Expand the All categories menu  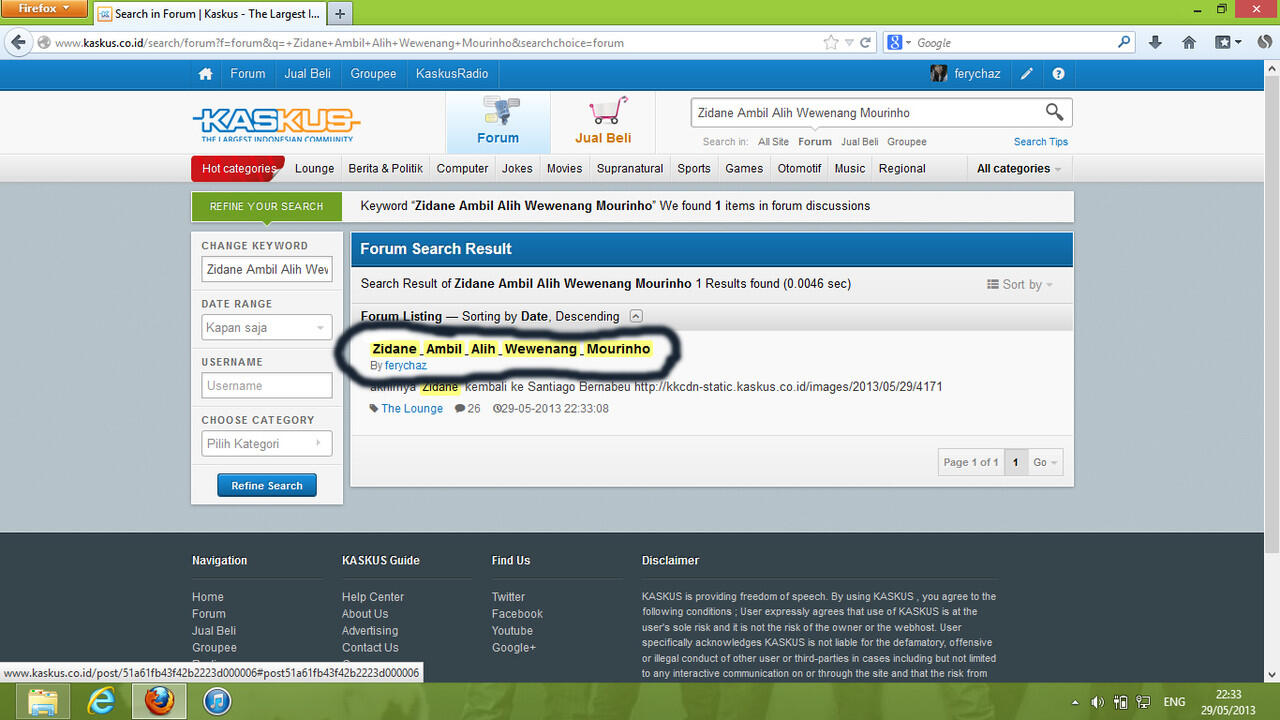point(1019,168)
